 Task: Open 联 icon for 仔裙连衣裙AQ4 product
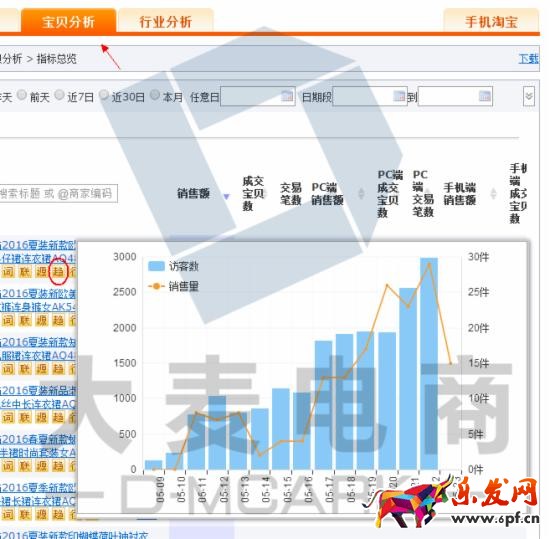click(25, 272)
